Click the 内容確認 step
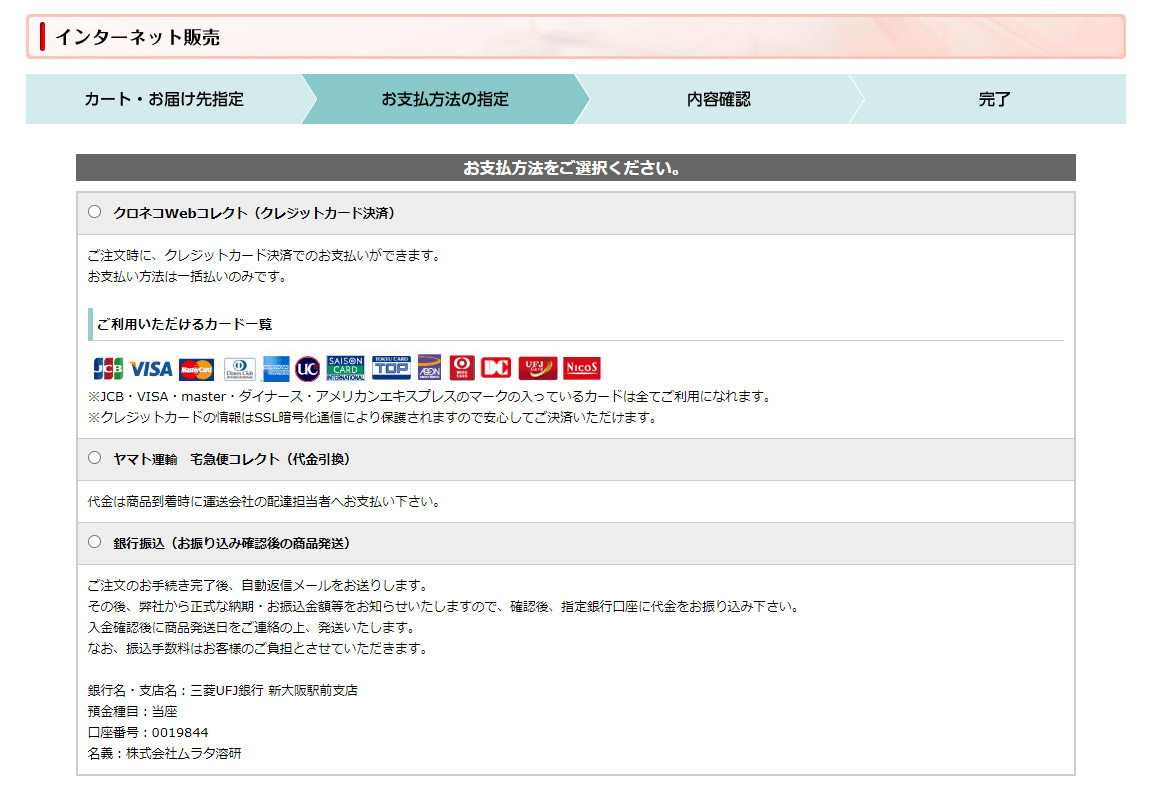The image size is (1150, 797). (719, 99)
